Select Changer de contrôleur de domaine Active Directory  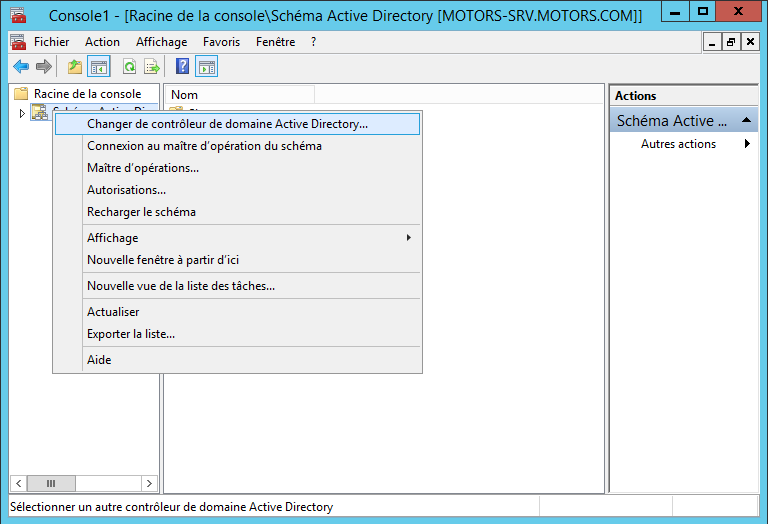point(227,124)
